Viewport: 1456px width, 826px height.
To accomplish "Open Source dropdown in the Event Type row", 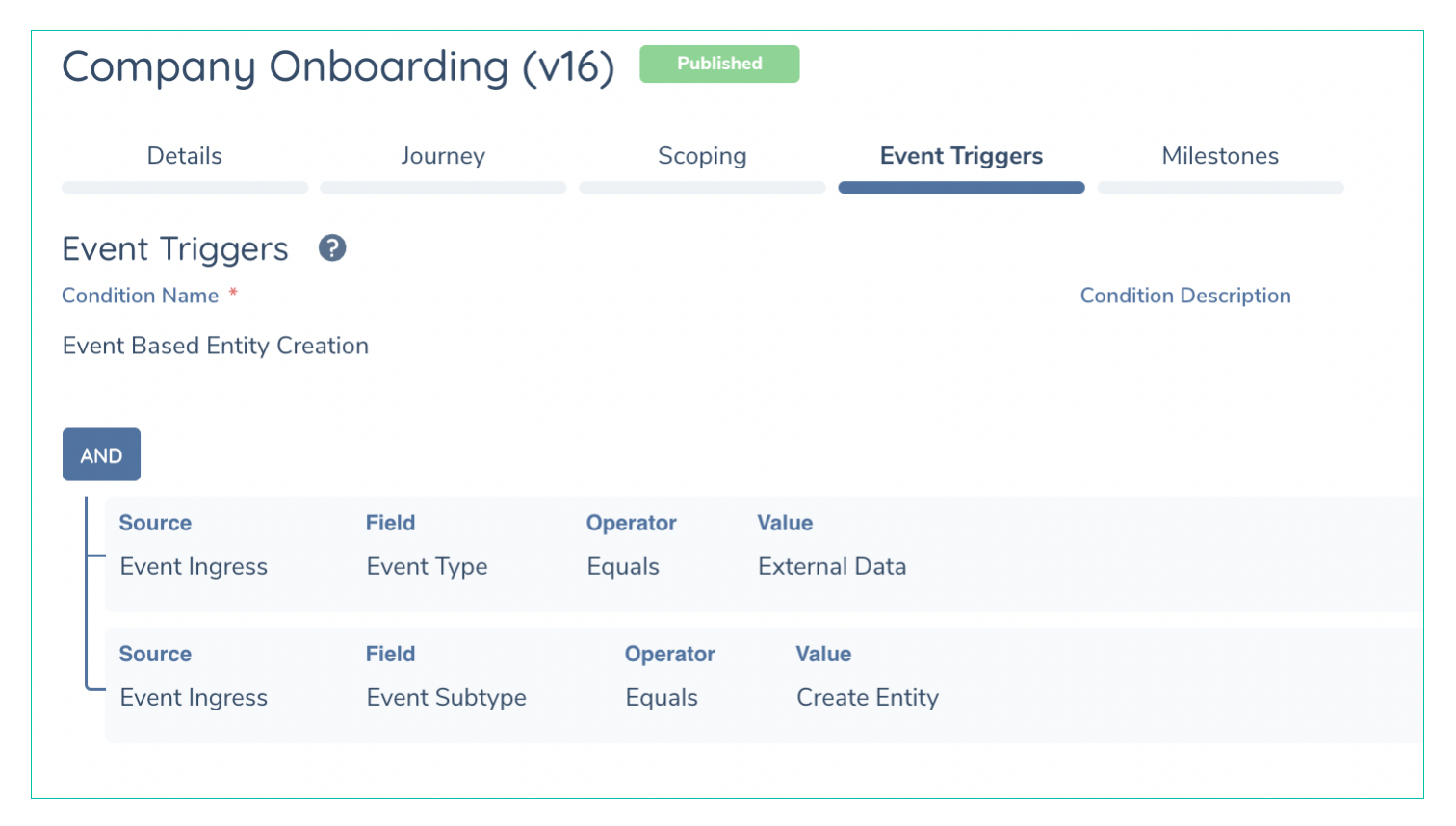I will [194, 567].
